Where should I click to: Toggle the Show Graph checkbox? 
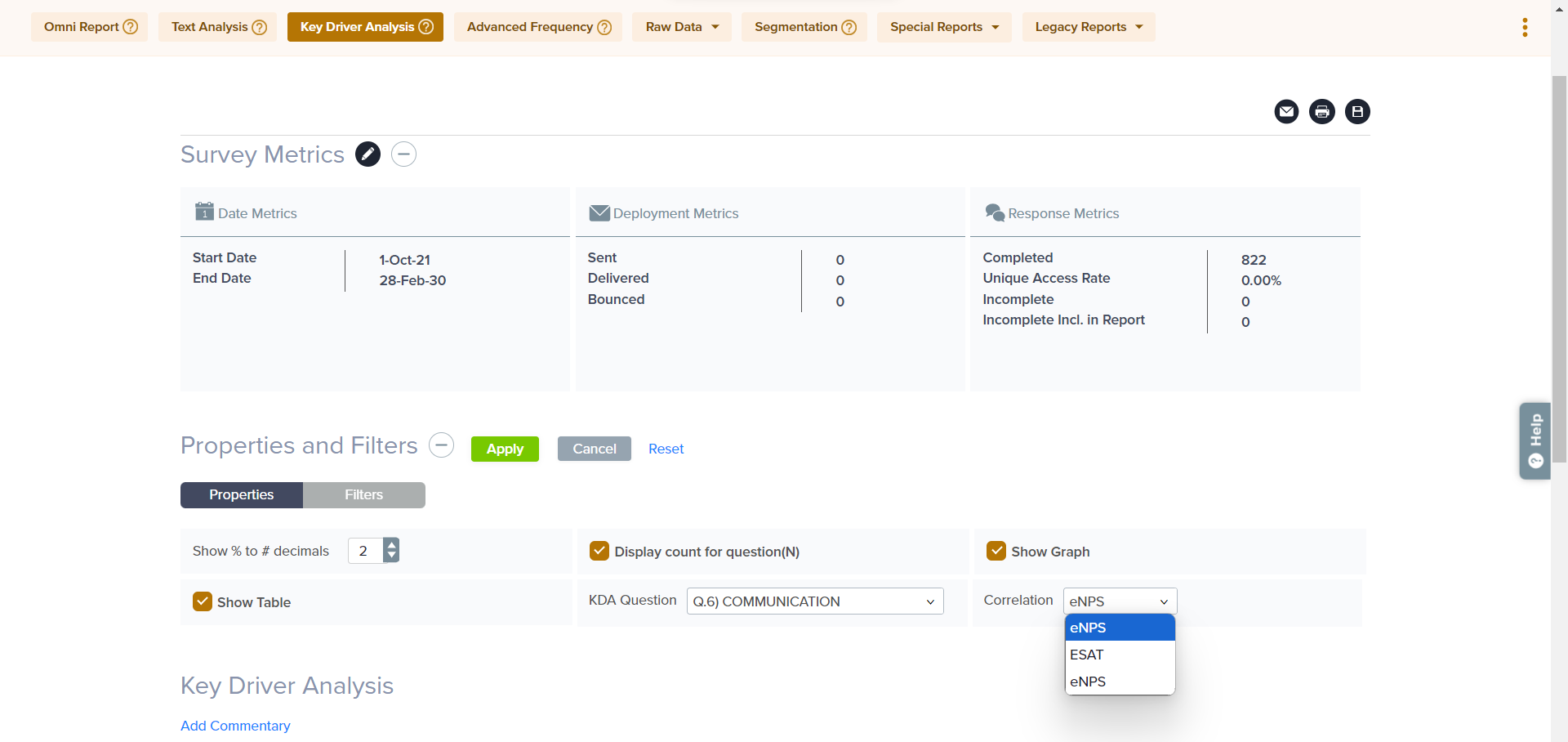996,552
